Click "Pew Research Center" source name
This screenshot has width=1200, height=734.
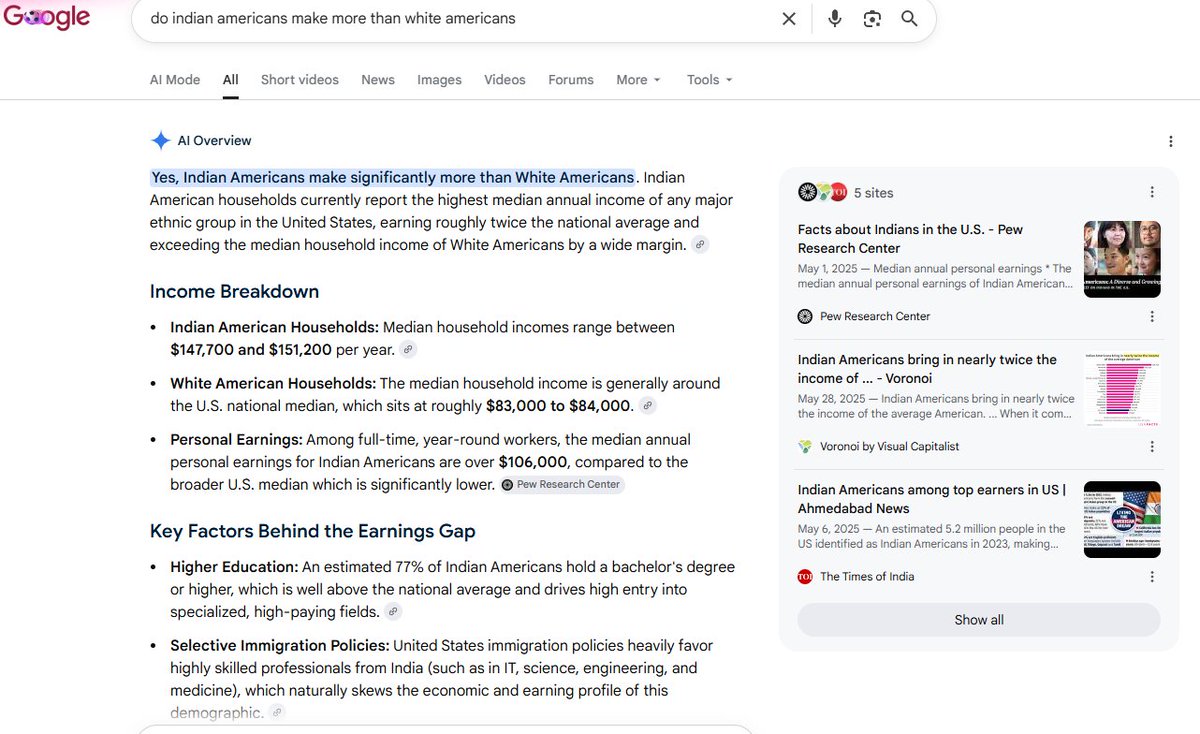(x=875, y=316)
